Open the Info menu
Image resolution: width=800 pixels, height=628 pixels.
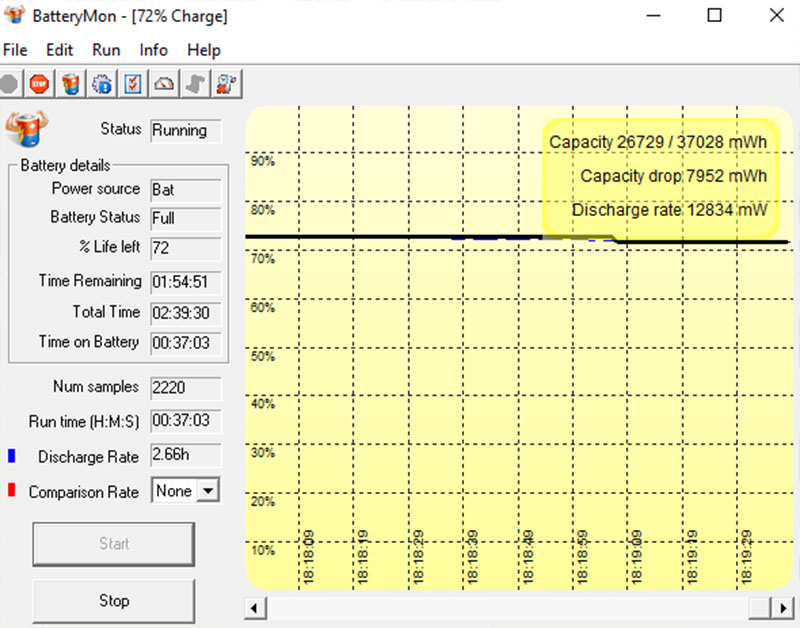[153, 50]
